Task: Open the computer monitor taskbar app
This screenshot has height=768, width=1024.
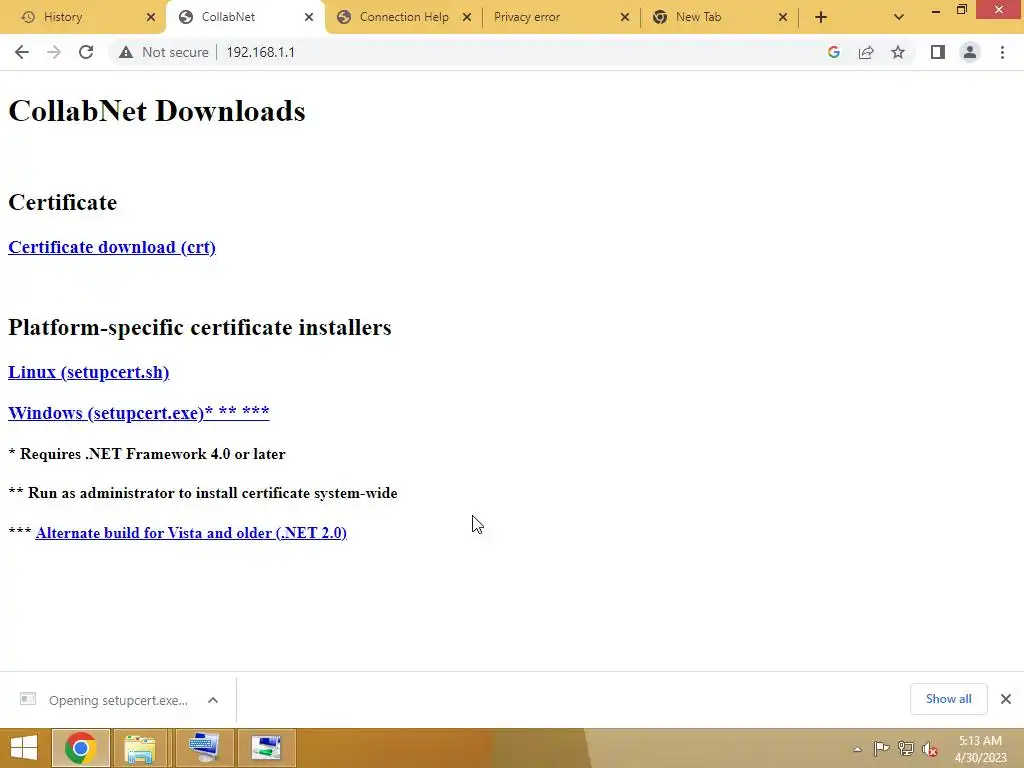Action: (x=204, y=748)
